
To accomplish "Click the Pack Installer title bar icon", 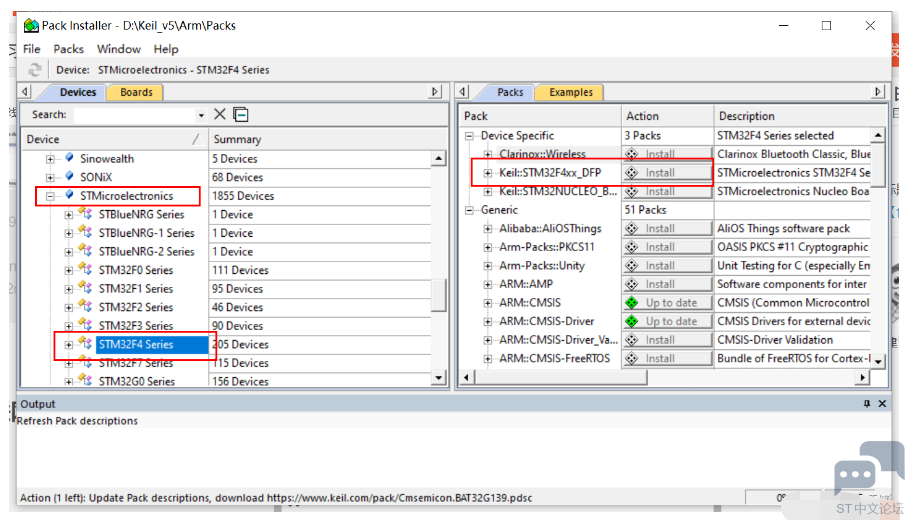I will [x=31, y=26].
